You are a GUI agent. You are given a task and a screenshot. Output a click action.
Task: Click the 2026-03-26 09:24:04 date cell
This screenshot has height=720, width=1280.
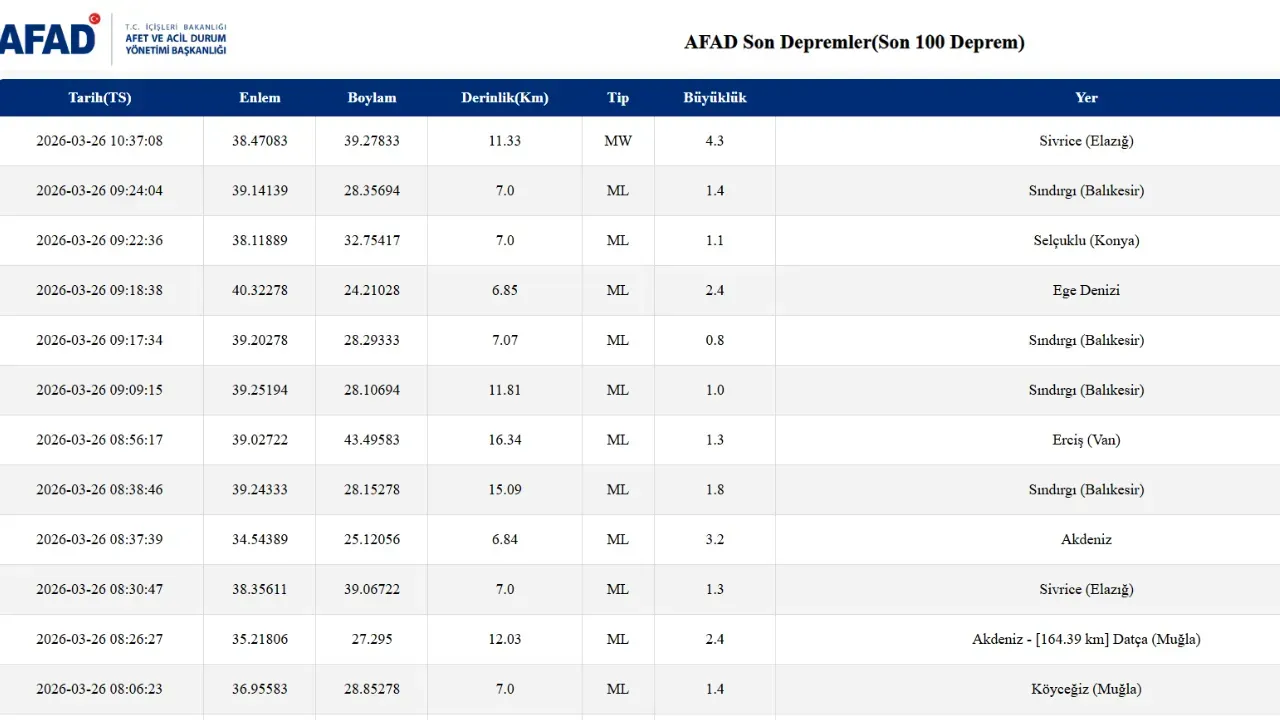pos(100,191)
